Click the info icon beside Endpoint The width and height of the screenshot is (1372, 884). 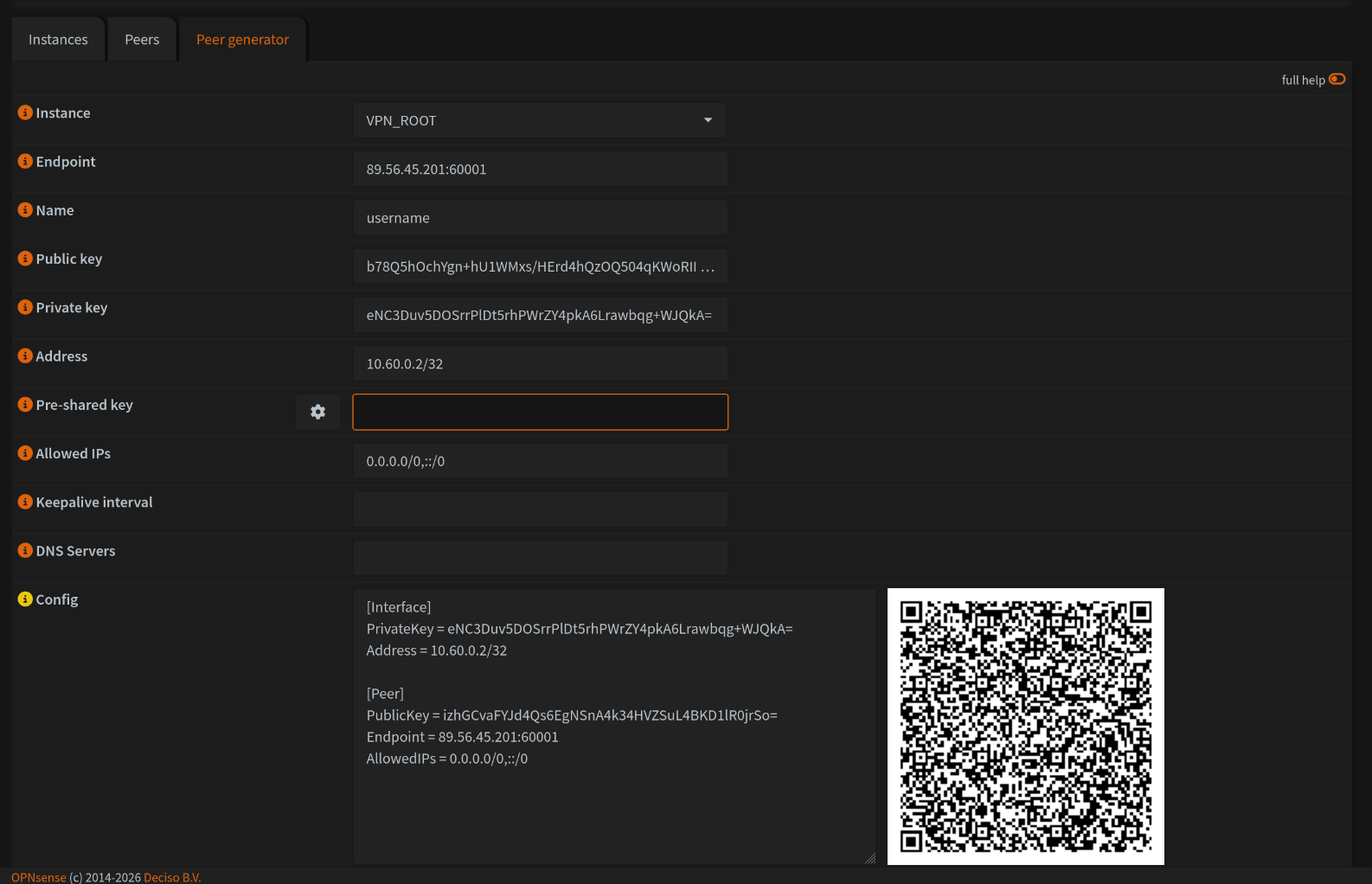click(x=25, y=161)
